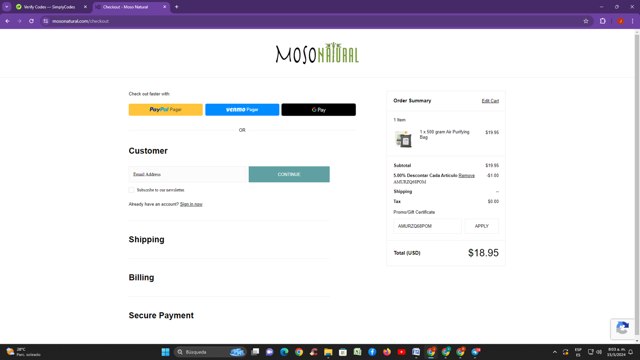The image size is (640, 360).
Task: Select the Secure Payment heading
Action: 161,316
